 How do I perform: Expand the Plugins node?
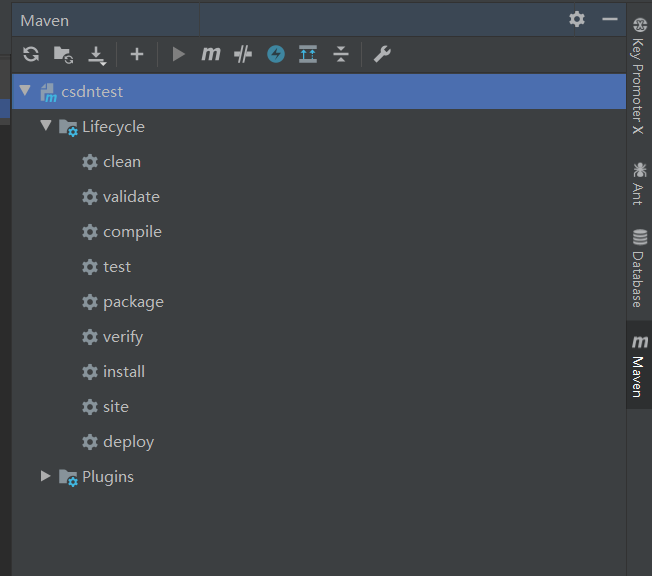[x=45, y=476]
